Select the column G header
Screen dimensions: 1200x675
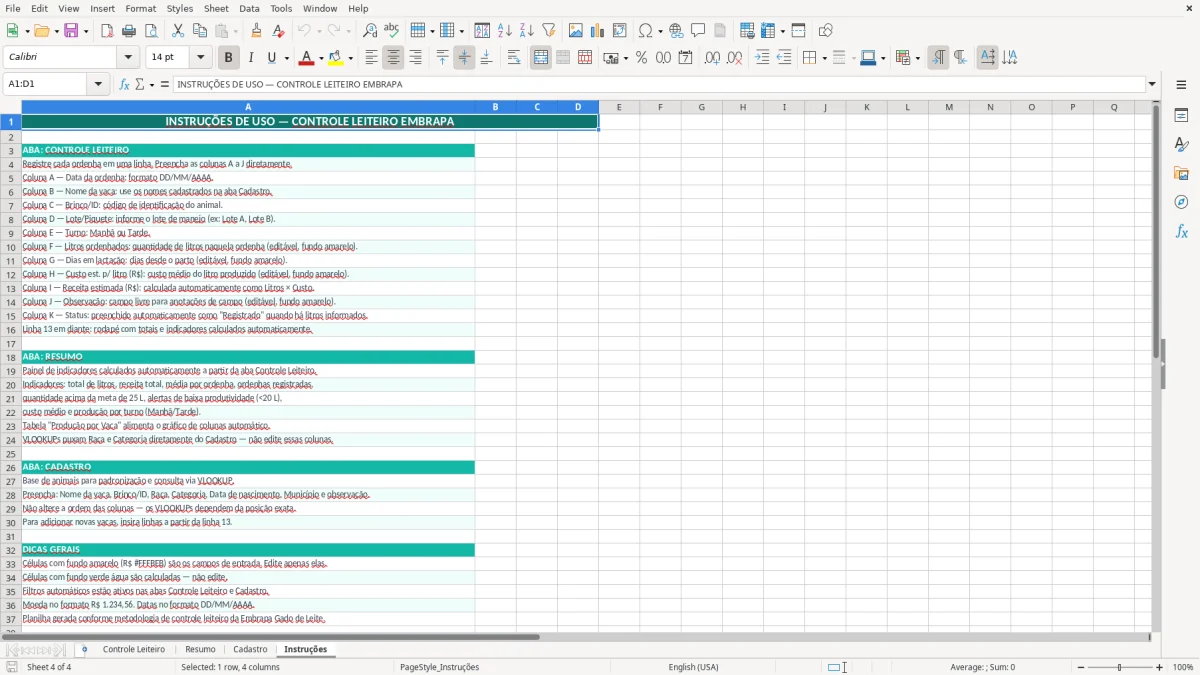[701, 107]
